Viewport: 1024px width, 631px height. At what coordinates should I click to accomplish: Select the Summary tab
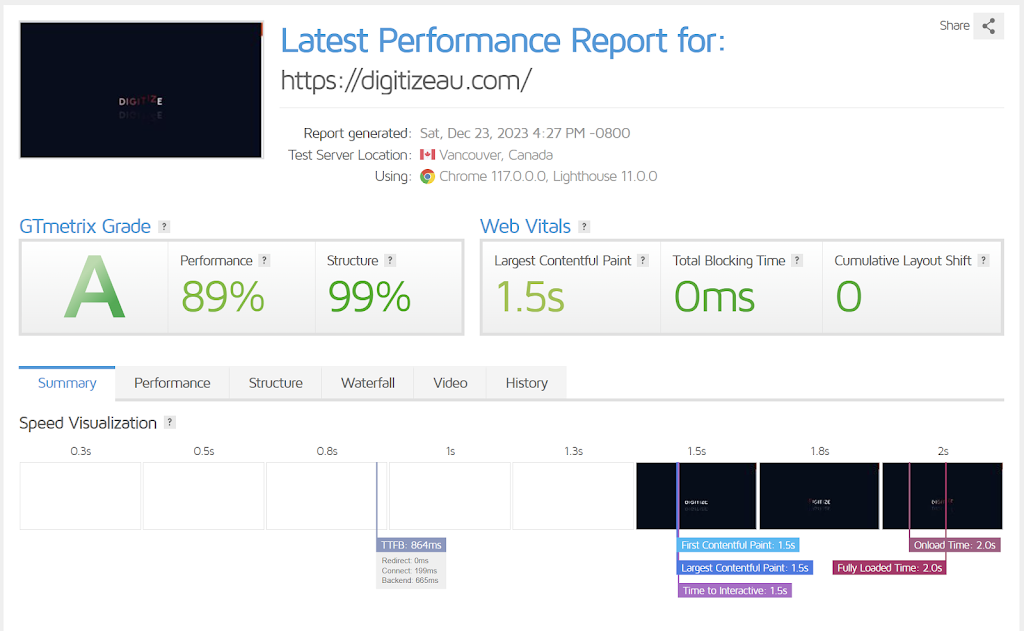pyautogui.click(x=67, y=383)
